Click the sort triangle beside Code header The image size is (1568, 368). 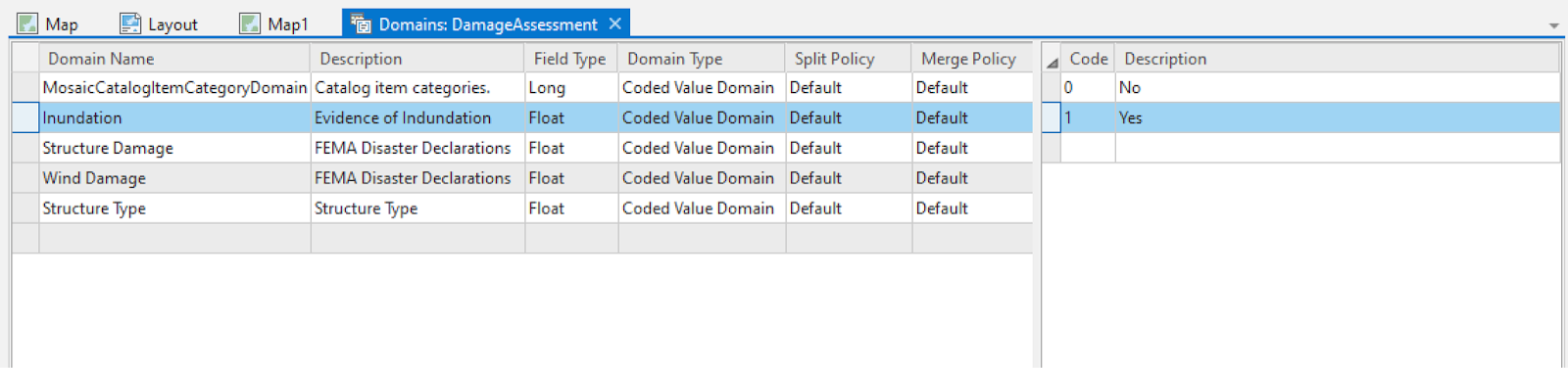1053,62
